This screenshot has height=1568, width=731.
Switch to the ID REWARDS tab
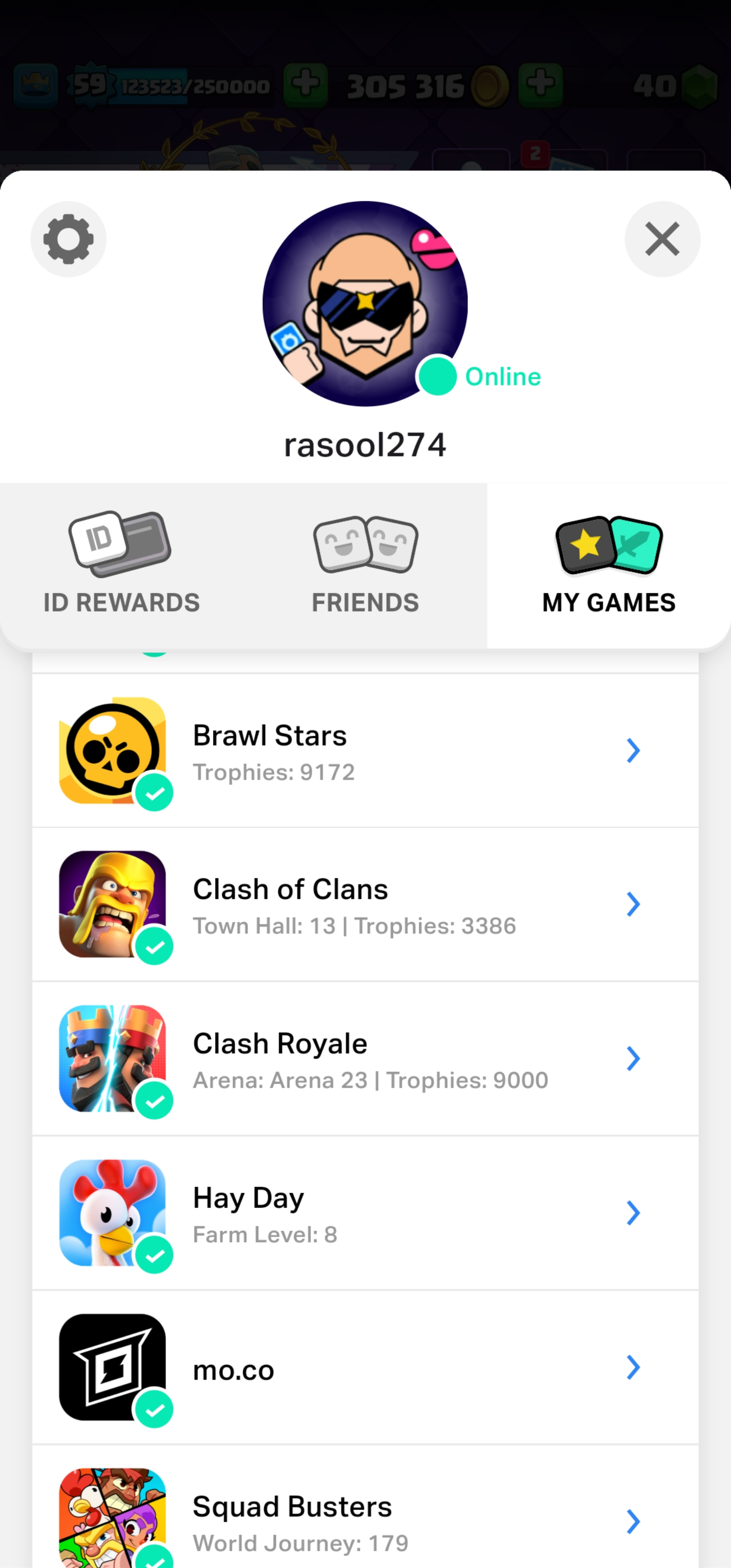click(122, 566)
